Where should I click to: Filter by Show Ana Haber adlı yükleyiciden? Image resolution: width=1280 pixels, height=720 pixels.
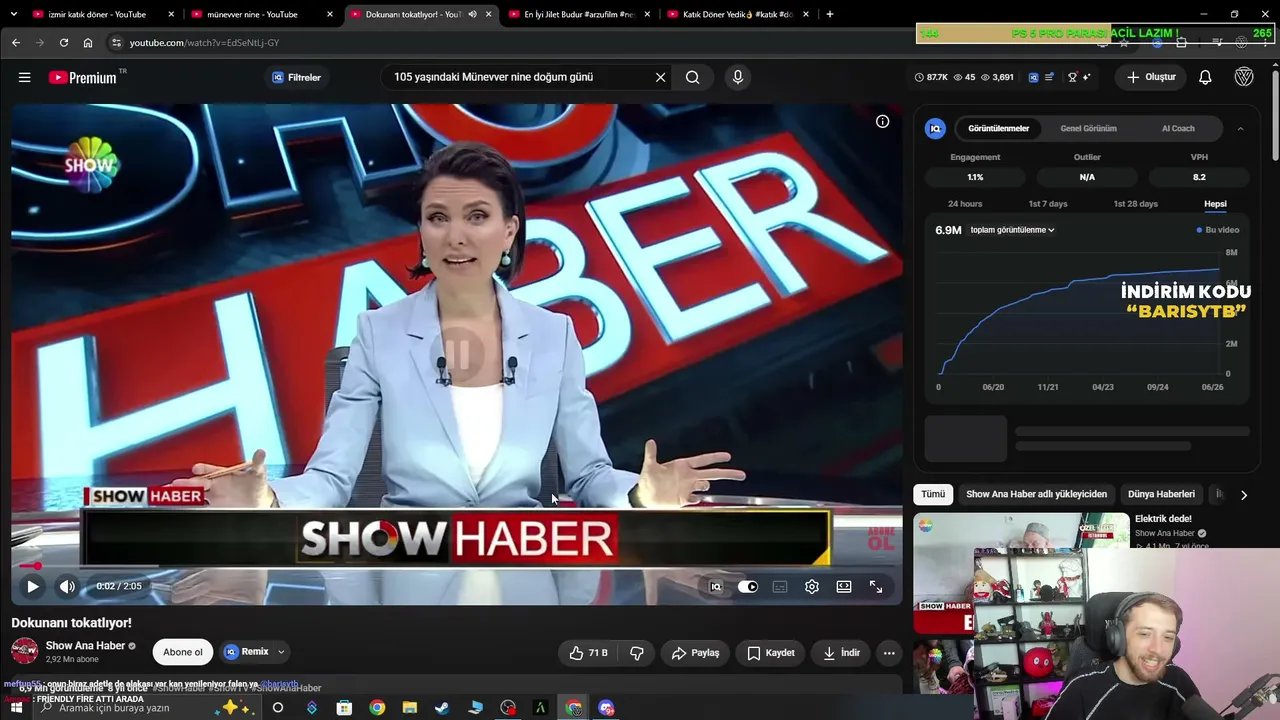(1036, 494)
